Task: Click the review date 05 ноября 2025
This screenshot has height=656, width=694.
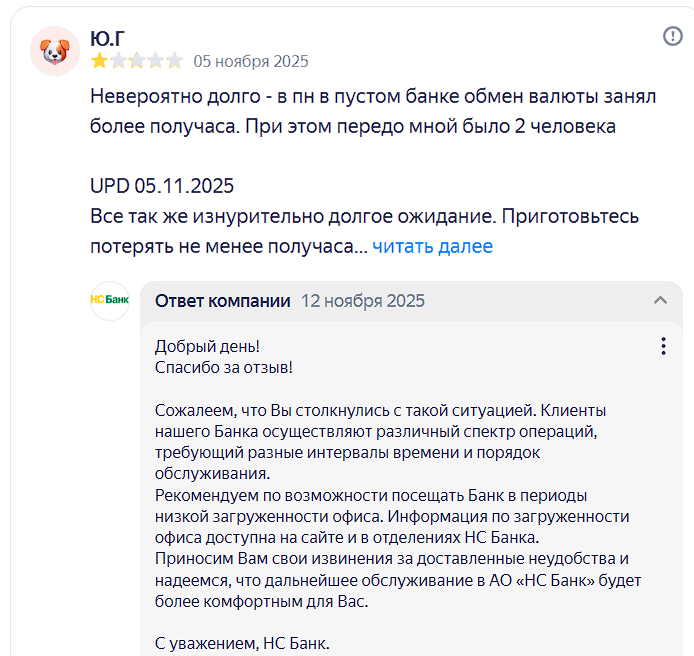Action: tap(251, 61)
